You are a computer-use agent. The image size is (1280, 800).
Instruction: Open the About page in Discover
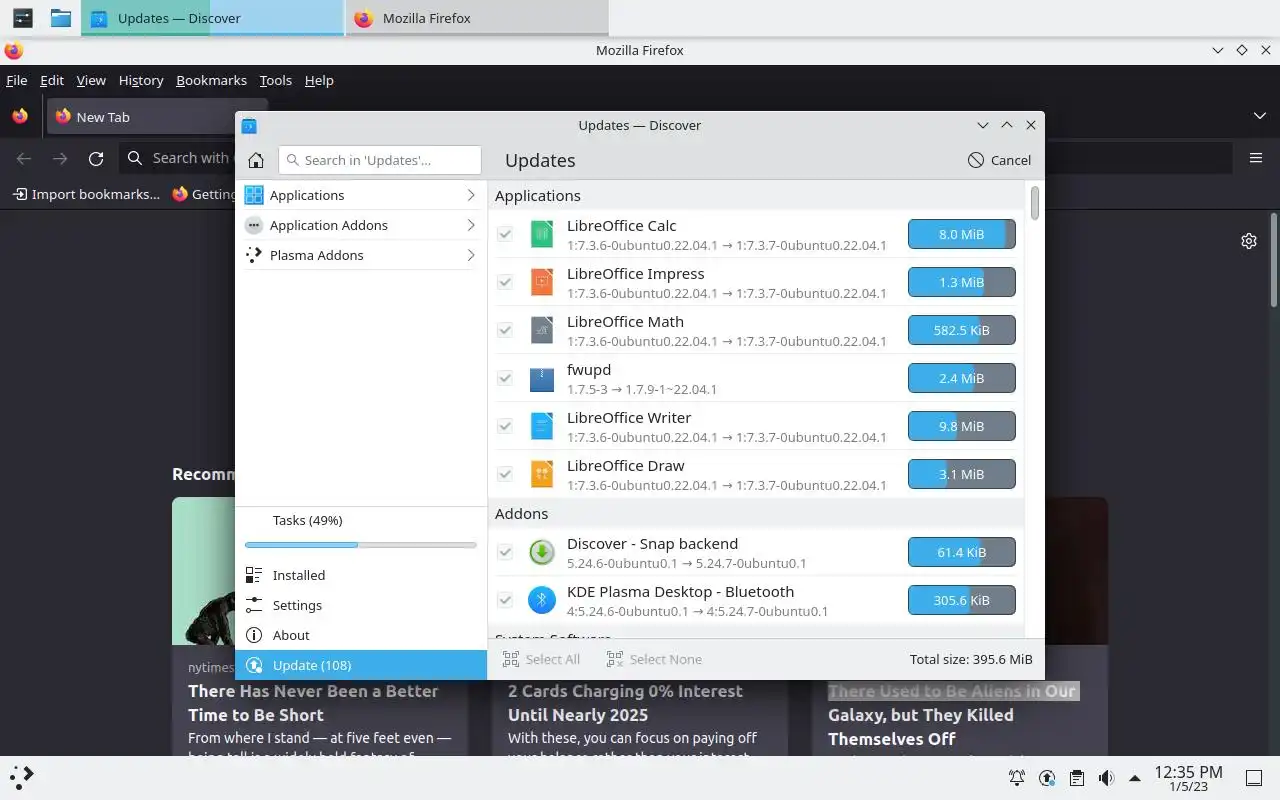[x=361, y=635]
